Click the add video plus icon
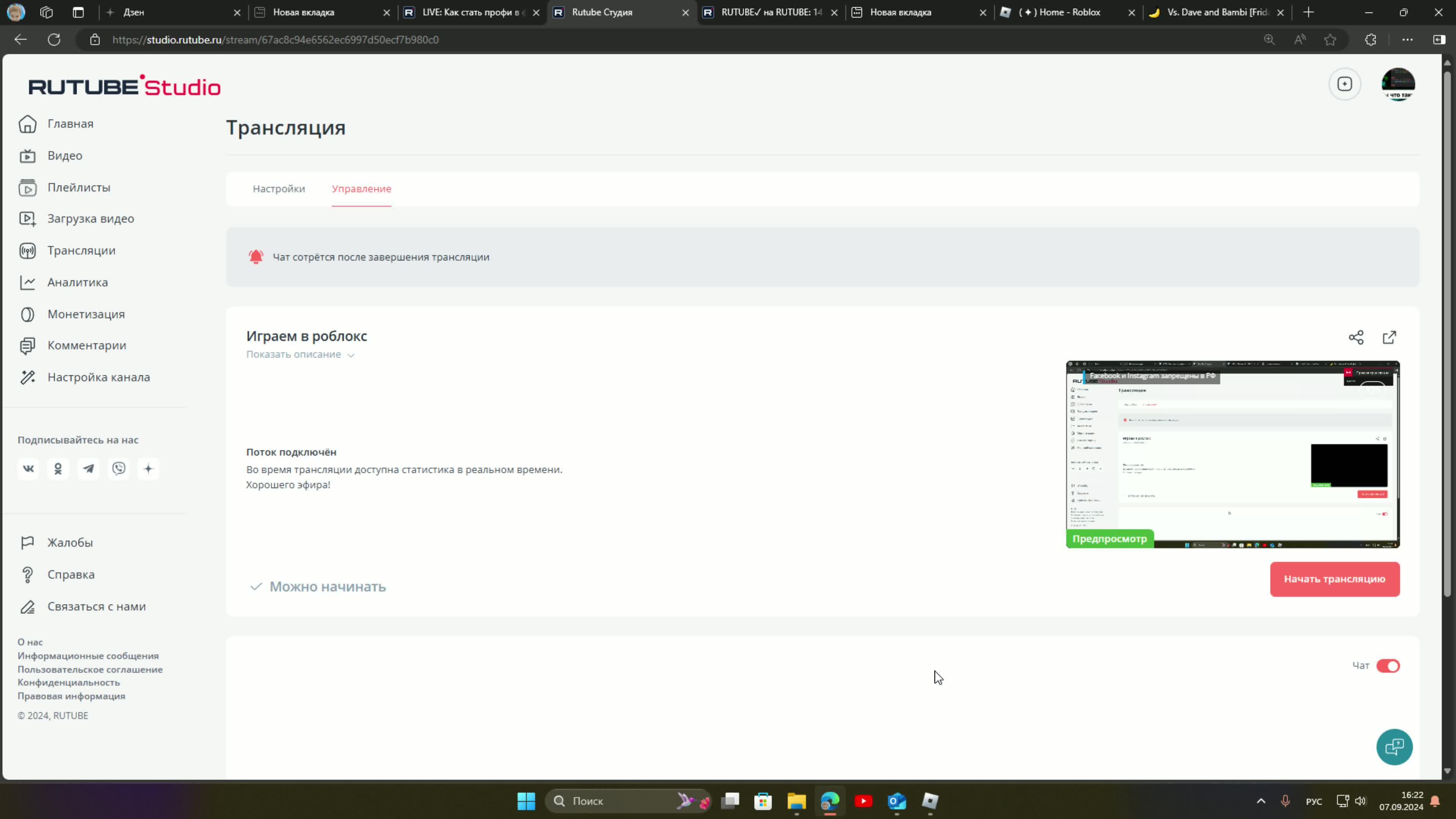Viewport: 1456px width, 819px height. pyautogui.click(x=1345, y=84)
